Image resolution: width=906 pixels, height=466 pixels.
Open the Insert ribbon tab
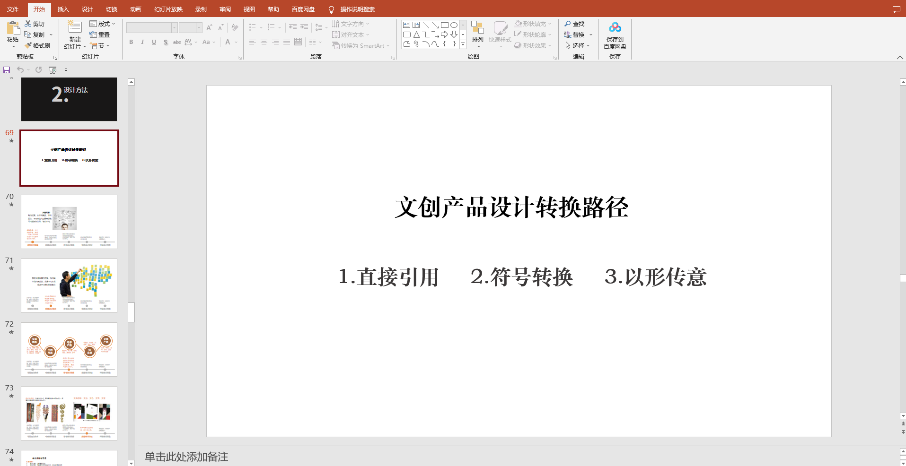click(63, 8)
